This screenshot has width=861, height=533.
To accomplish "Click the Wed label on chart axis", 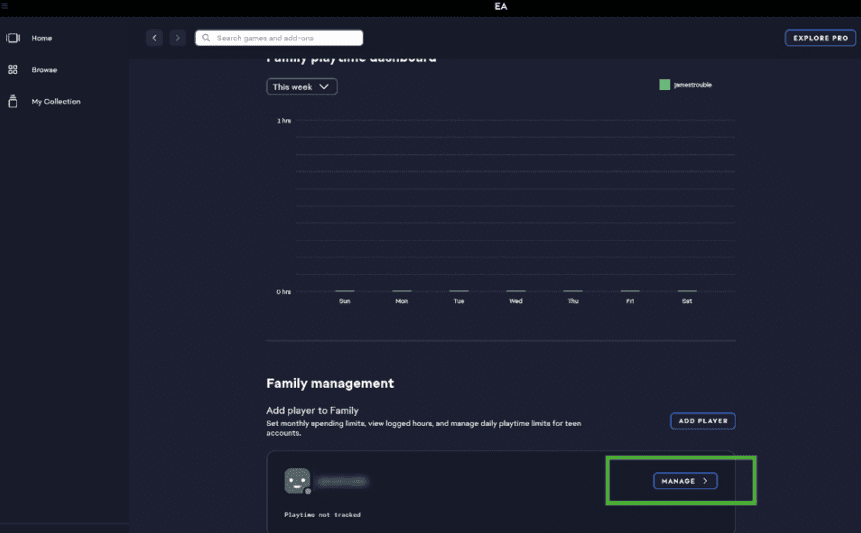I will (x=516, y=301).
